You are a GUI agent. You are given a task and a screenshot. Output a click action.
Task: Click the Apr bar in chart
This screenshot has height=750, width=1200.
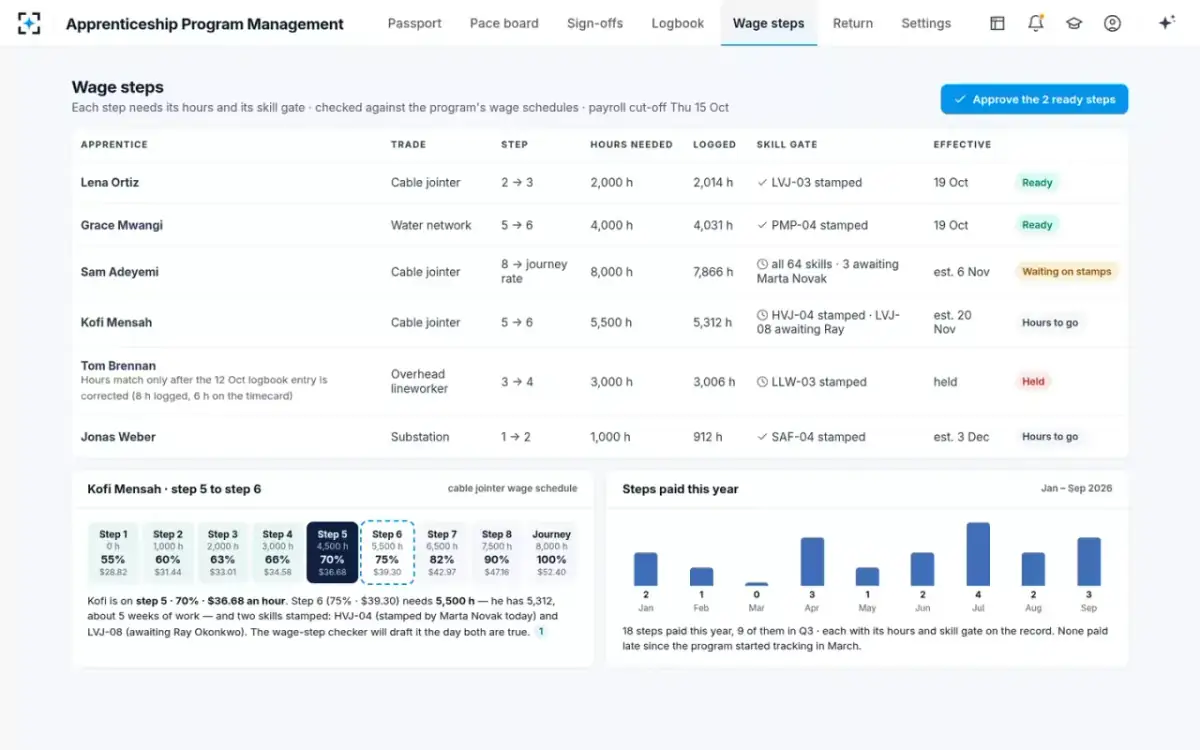pyautogui.click(x=812, y=562)
